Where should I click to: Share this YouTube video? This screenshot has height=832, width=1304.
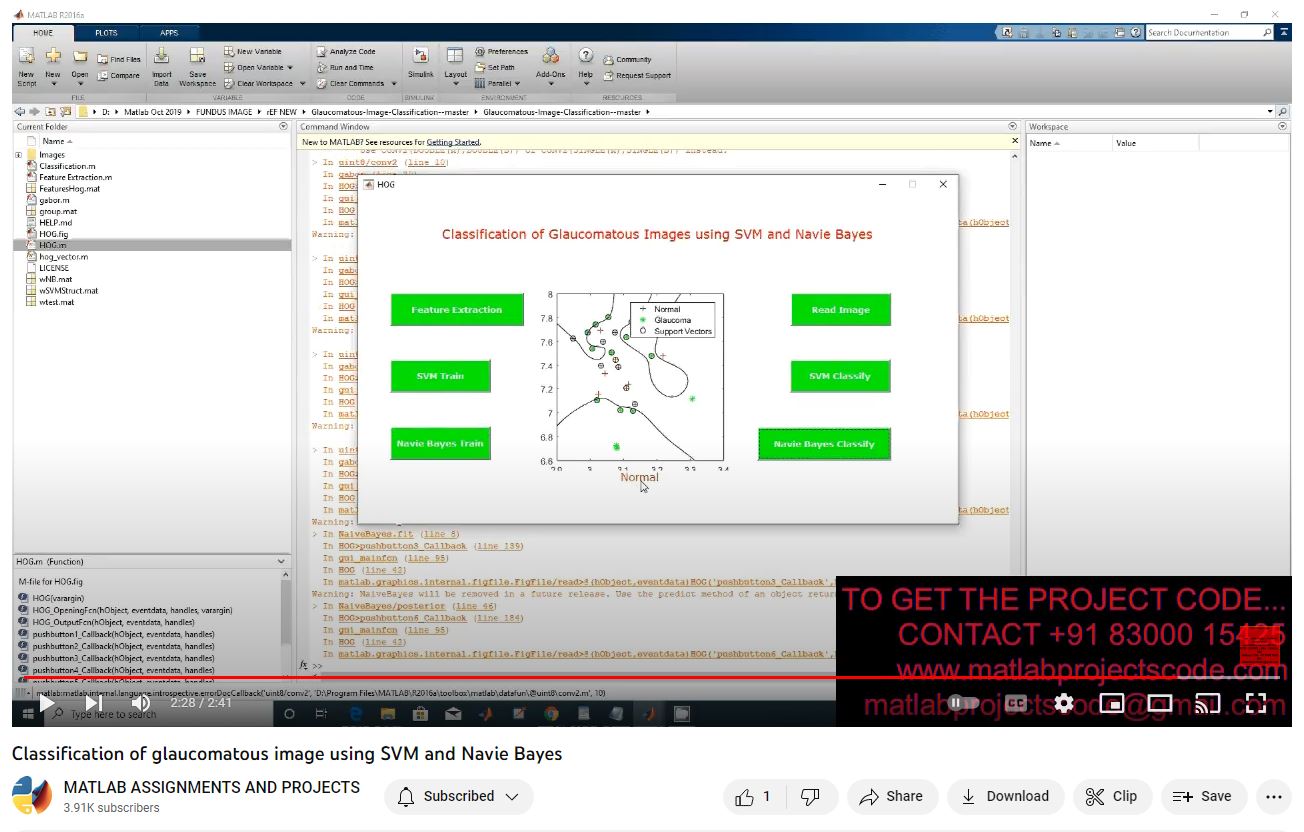point(891,796)
